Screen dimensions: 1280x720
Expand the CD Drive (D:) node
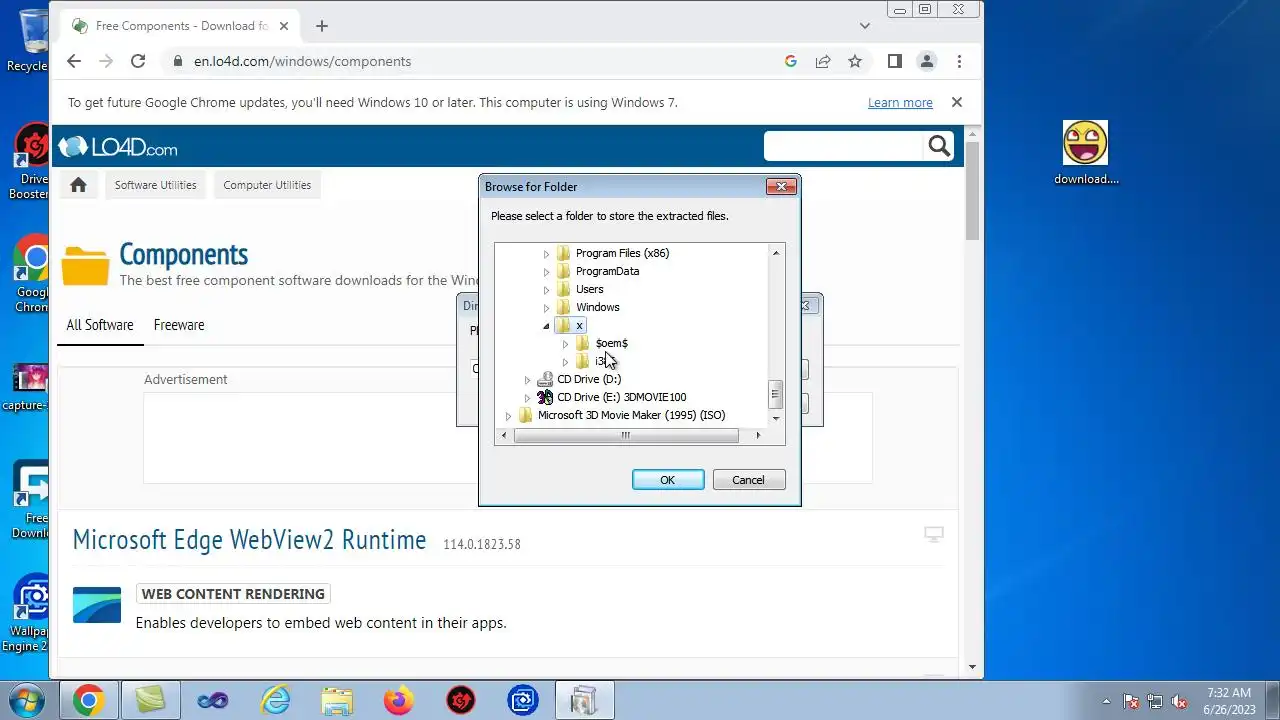527,380
